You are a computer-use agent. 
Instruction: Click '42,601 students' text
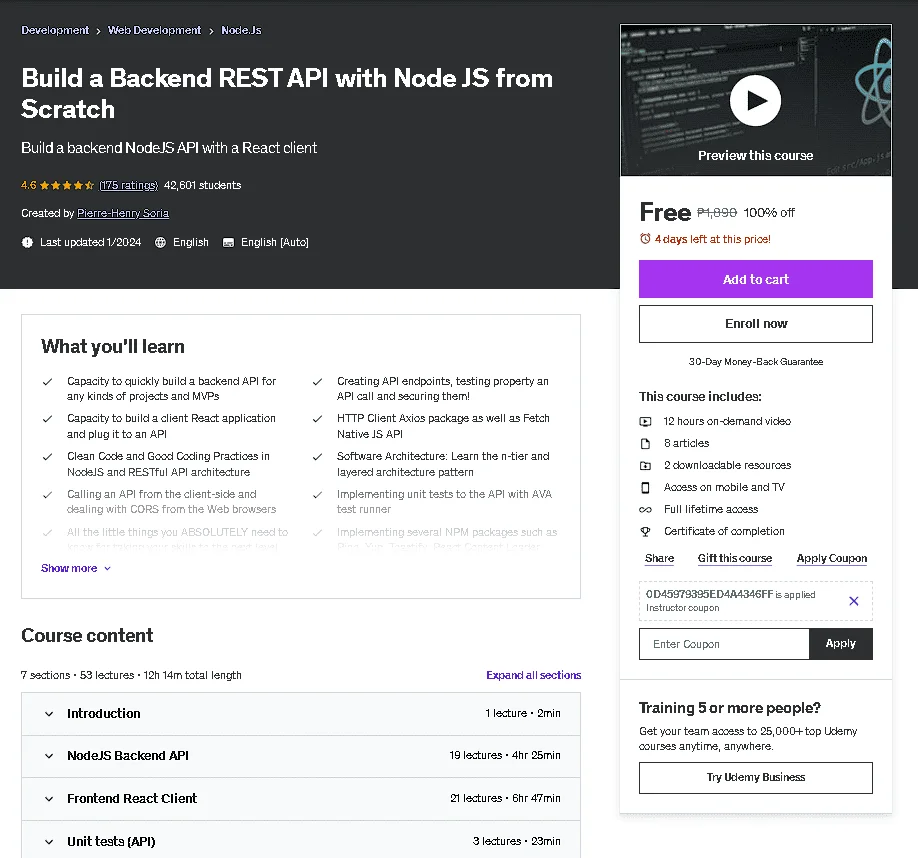coord(203,186)
